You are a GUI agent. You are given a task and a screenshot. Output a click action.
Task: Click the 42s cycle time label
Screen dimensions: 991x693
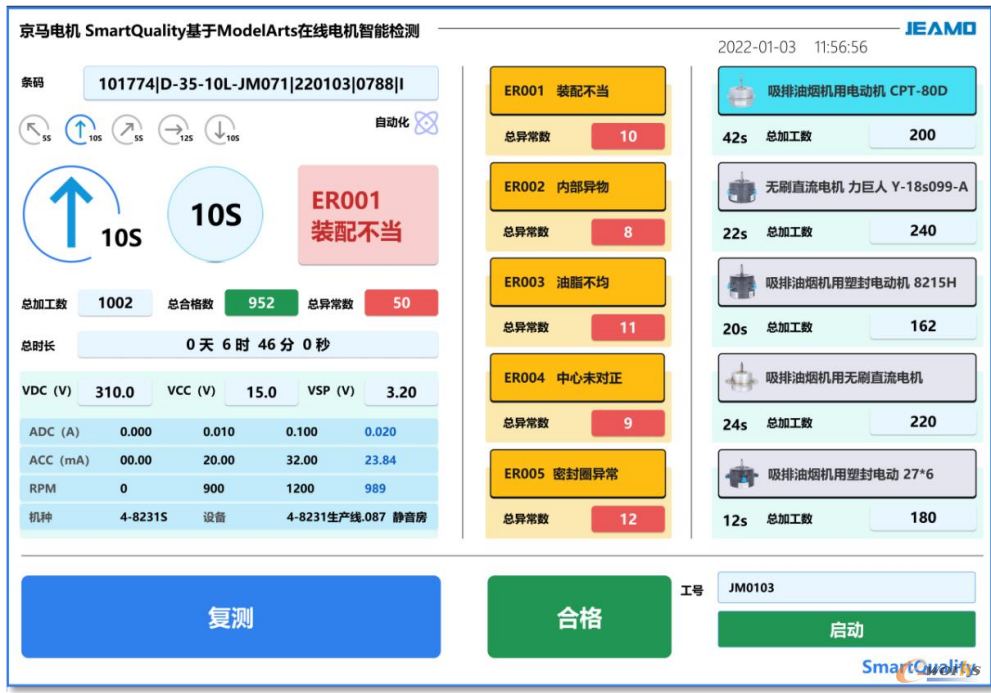[735, 138]
